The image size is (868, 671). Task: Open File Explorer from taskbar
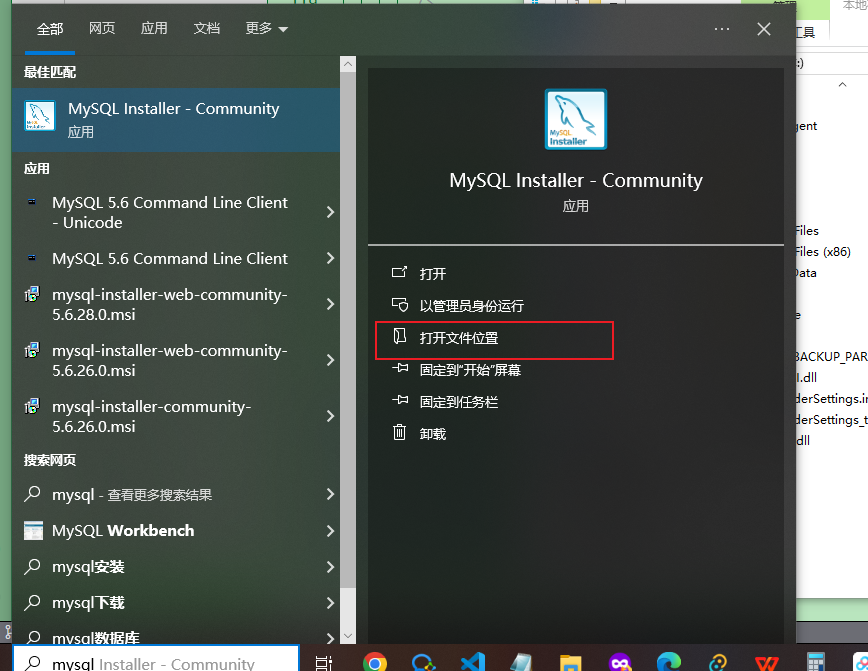(571, 662)
